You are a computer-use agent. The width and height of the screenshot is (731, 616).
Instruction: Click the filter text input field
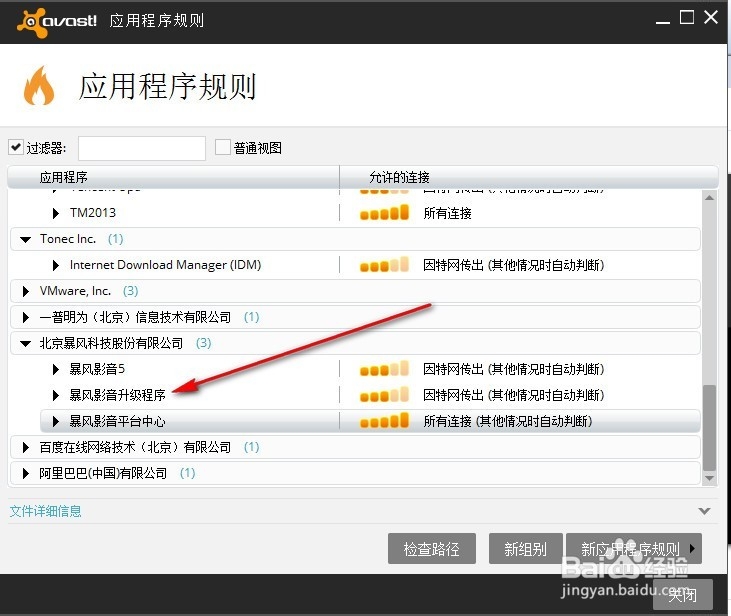[x=142, y=148]
